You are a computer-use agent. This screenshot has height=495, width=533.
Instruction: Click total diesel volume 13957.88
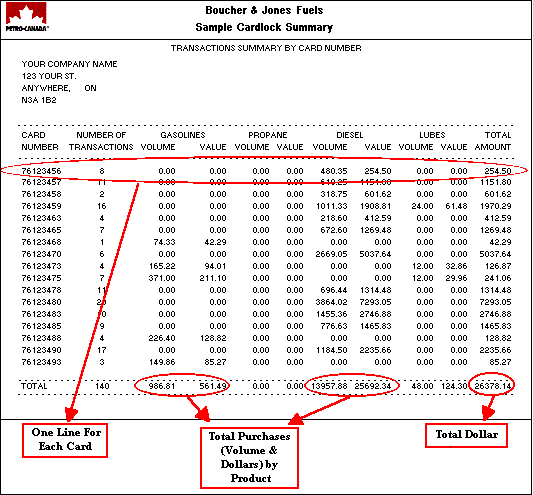point(329,386)
